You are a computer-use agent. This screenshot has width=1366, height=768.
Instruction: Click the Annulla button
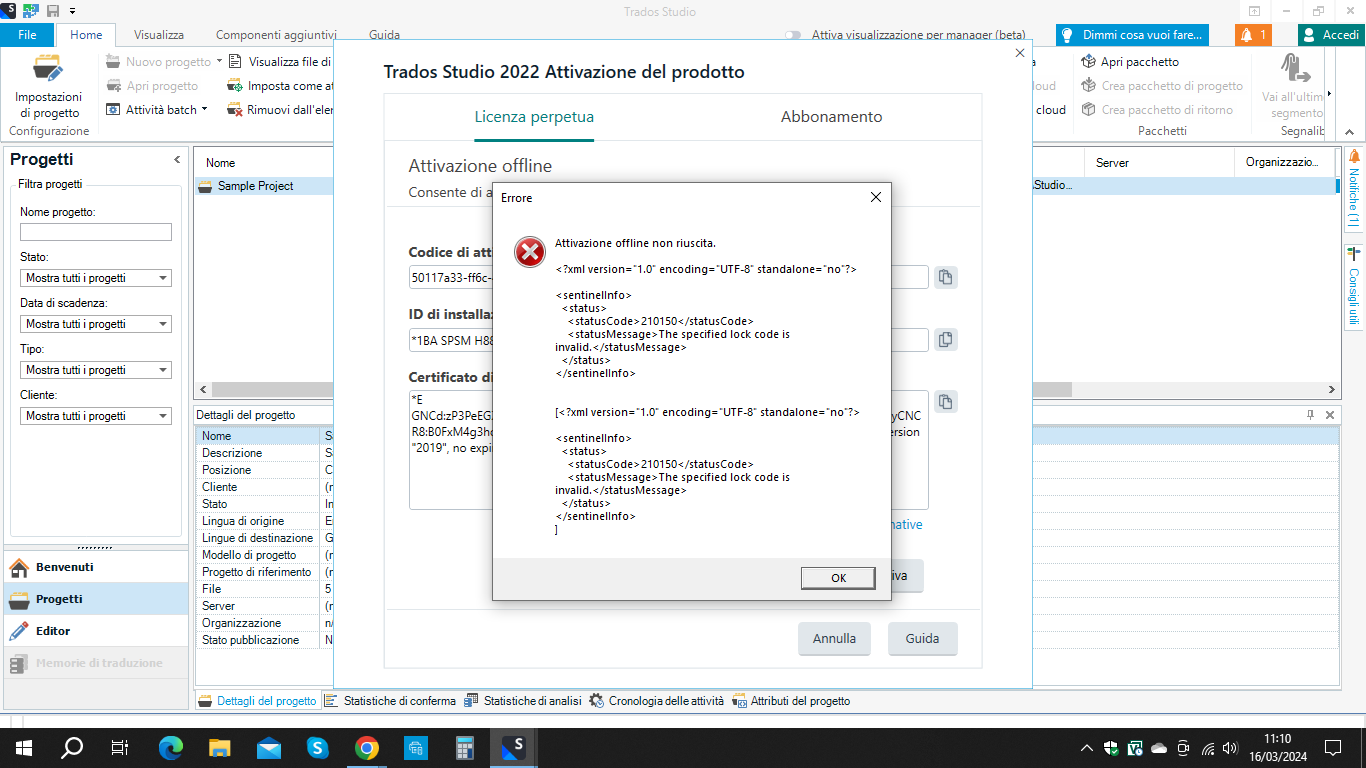point(834,639)
